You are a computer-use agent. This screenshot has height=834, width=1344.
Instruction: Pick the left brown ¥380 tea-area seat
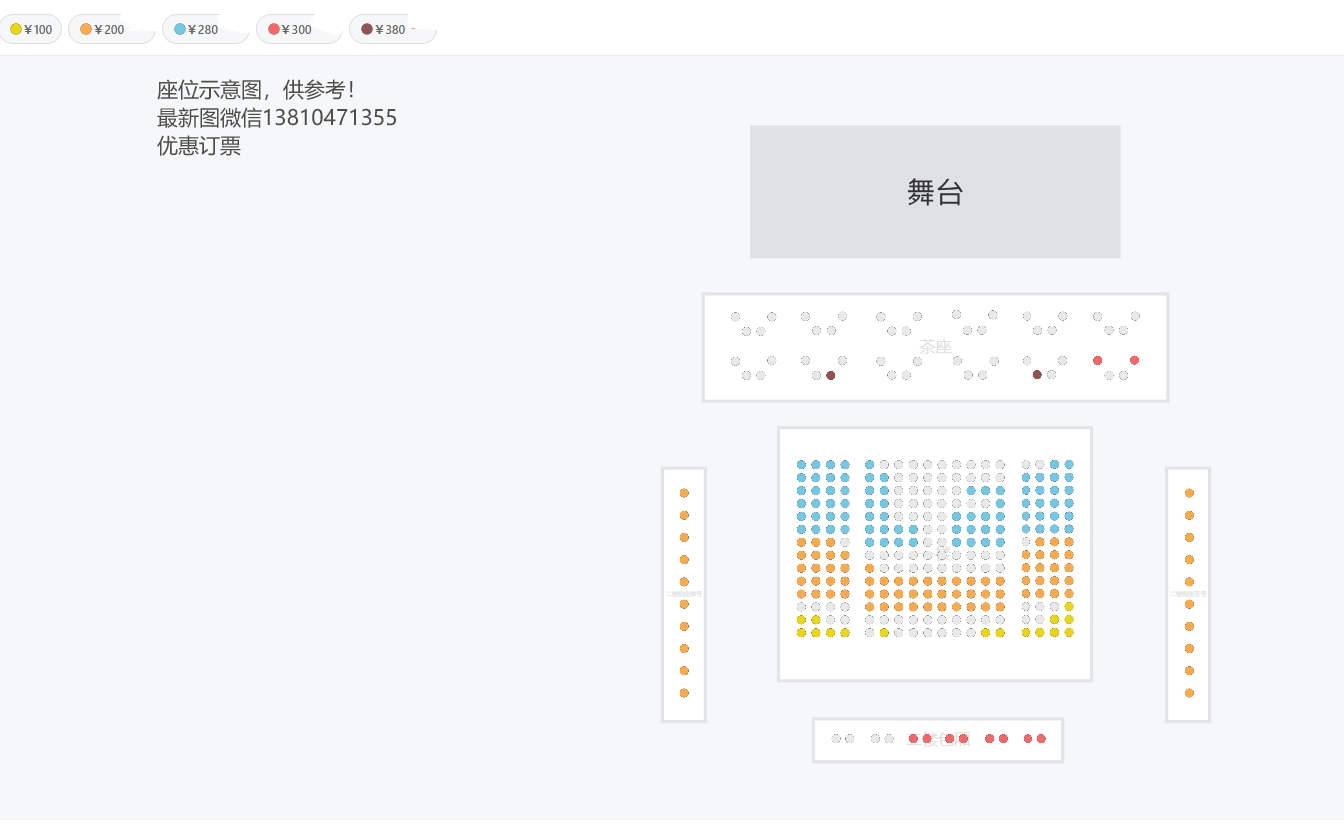tap(831, 376)
